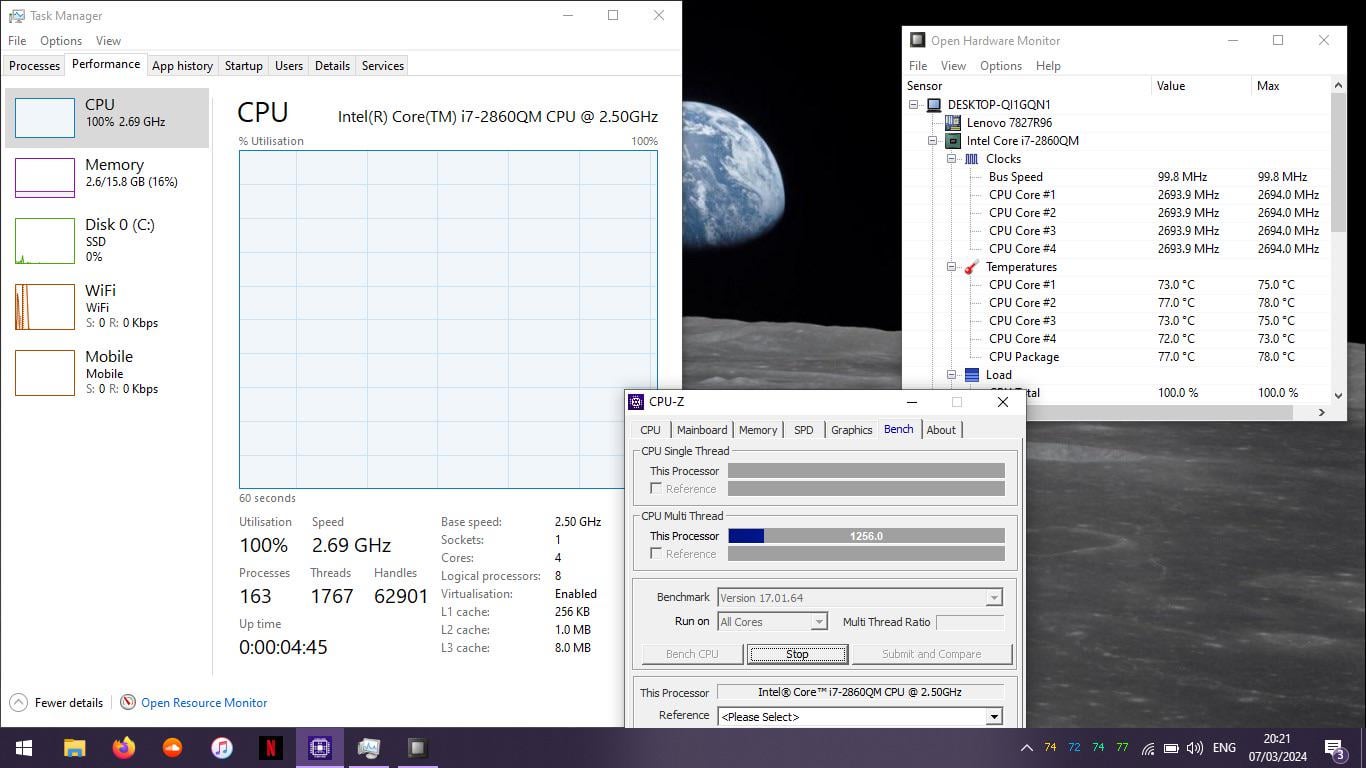Open the Help menu in Open Hardware Monitor
1366x768 pixels.
click(x=1048, y=66)
